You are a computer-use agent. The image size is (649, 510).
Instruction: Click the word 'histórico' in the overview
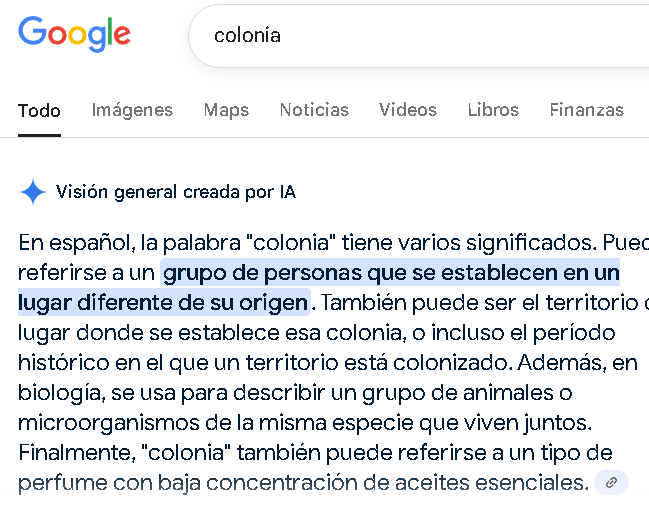(63, 363)
